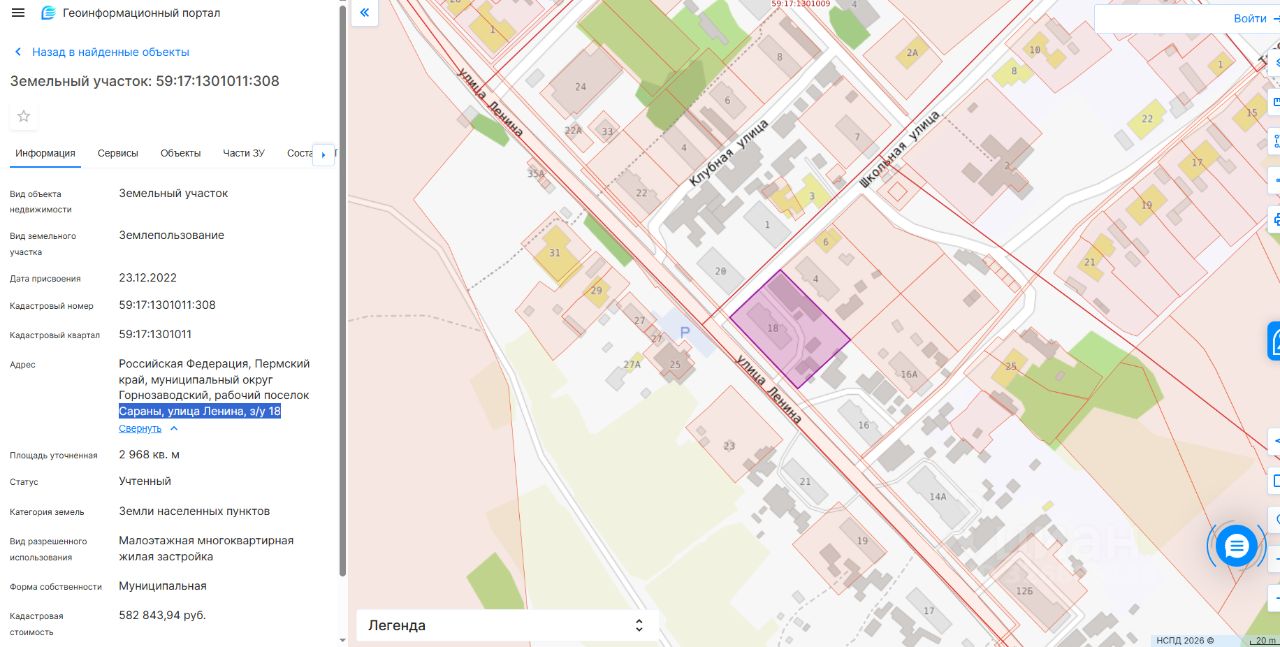Open the hamburger main menu

(x=18, y=13)
